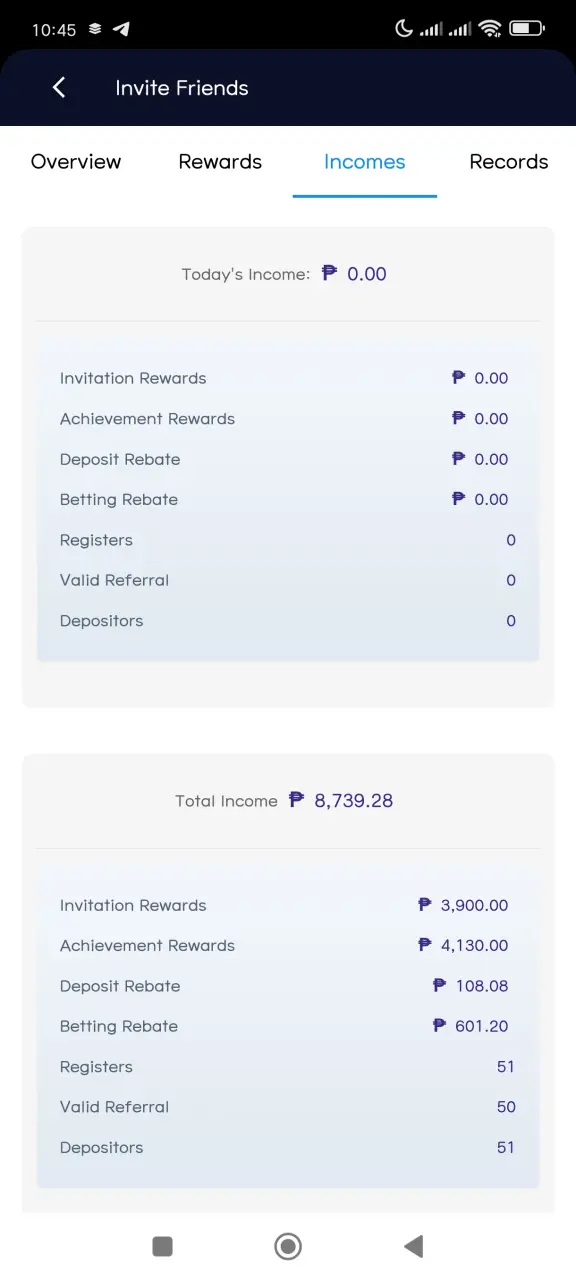This screenshot has height=1280, width=576.
Task: Tap the Today's Income amount
Action: (355, 274)
